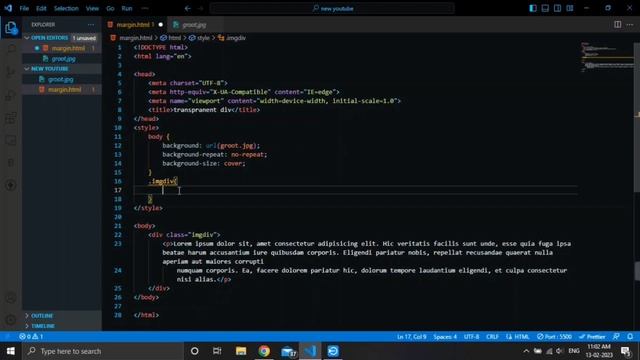Open Google Chrome from taskbar

tap(264, 351)
